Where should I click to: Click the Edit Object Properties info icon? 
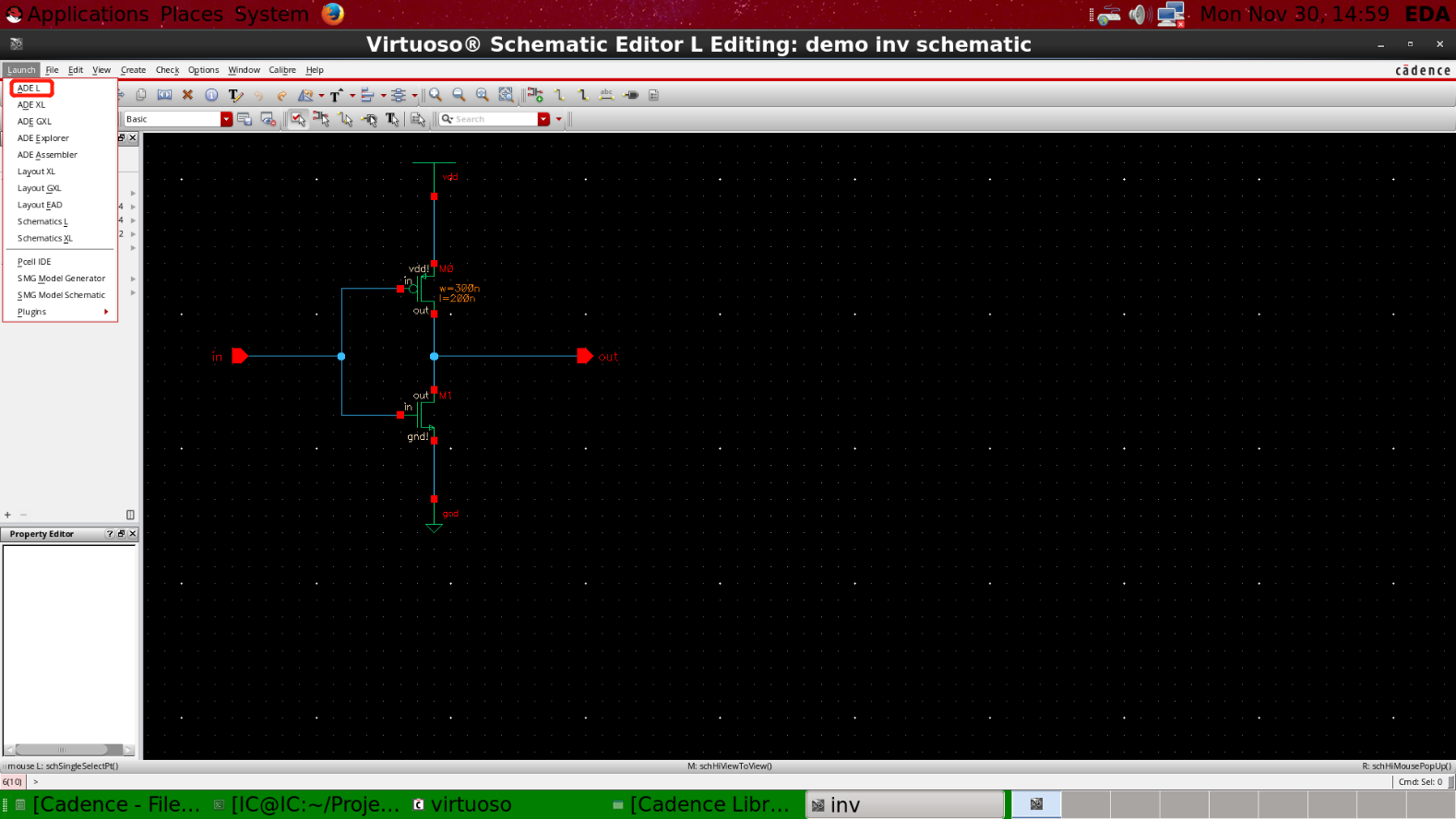211,95
